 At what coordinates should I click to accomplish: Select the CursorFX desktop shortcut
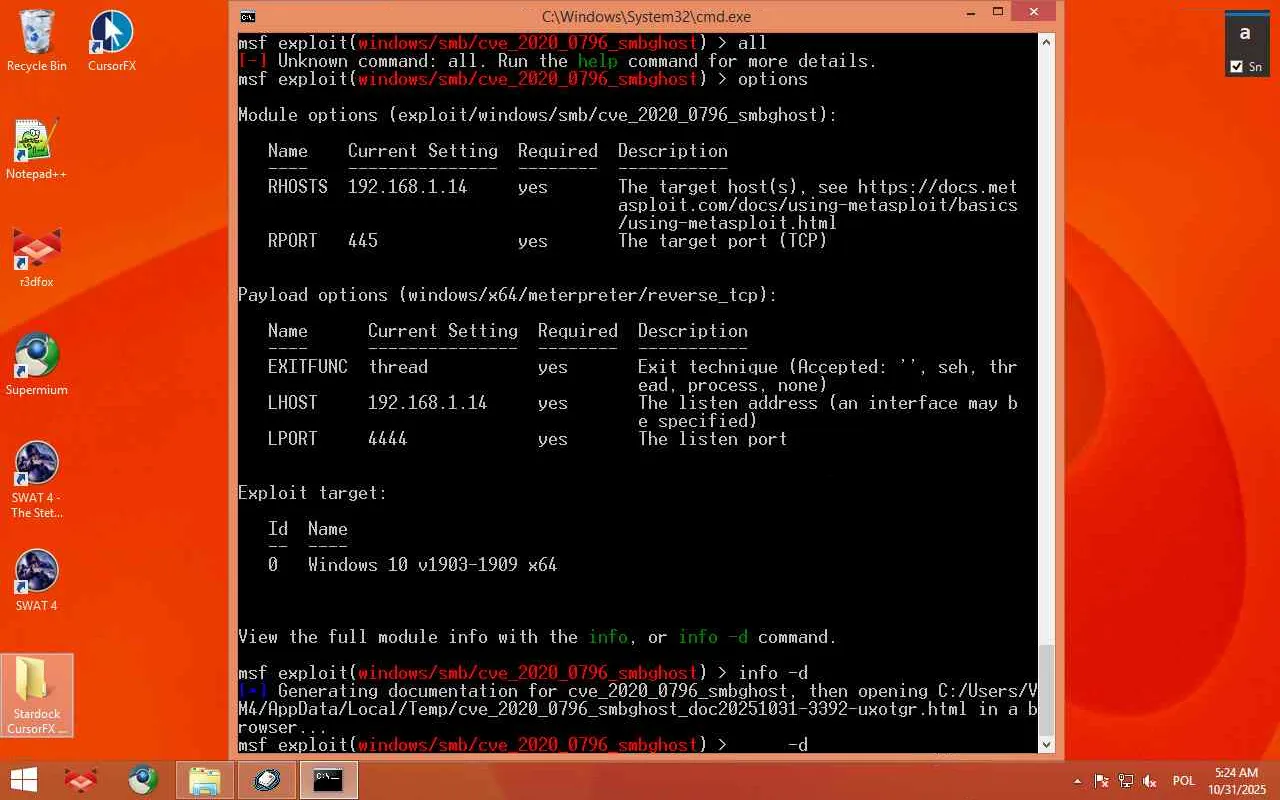tap(111, 41)
